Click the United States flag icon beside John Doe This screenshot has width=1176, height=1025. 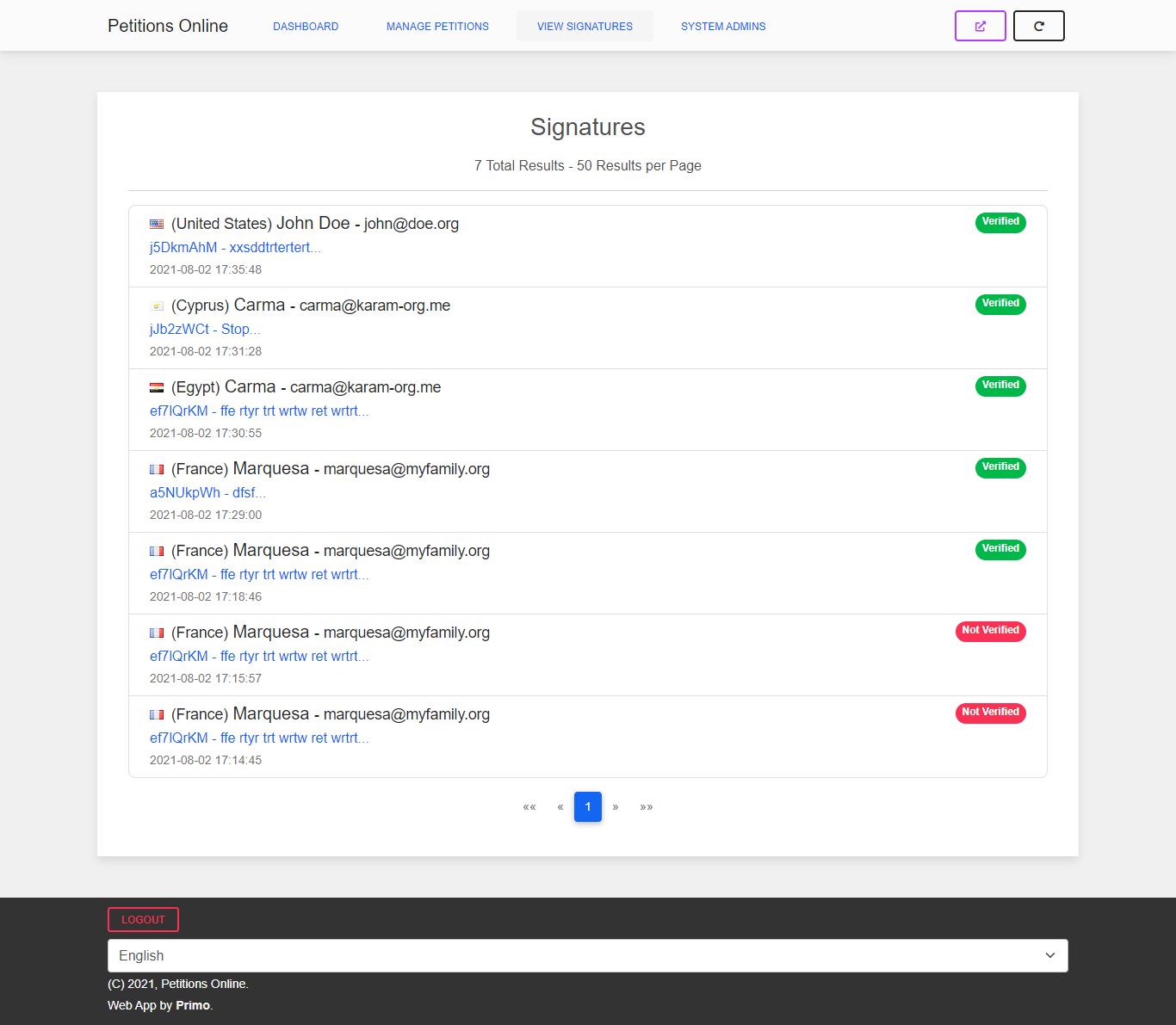coord(157,224)
